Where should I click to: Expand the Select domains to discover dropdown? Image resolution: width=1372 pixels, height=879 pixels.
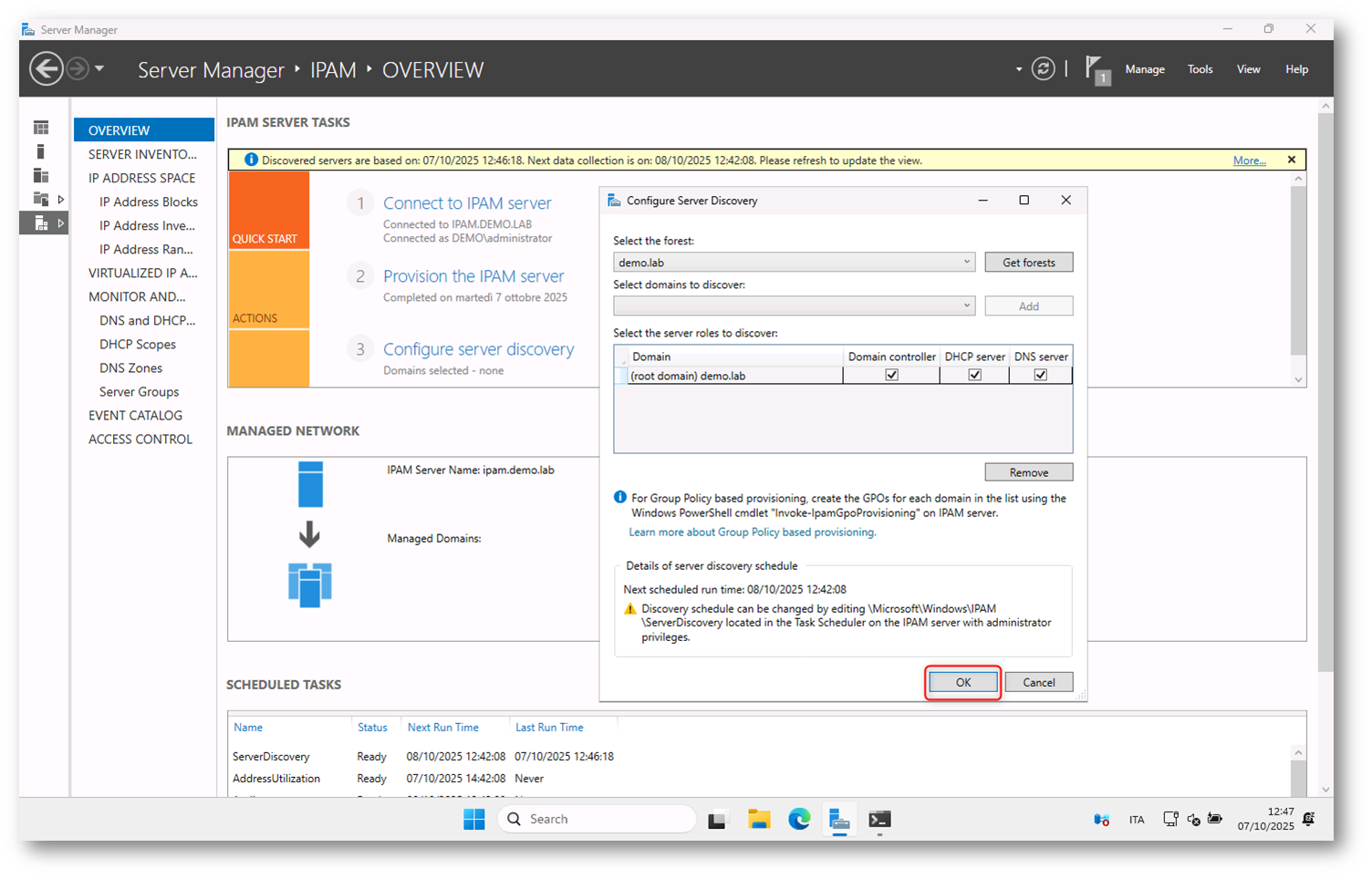(966, 306)
